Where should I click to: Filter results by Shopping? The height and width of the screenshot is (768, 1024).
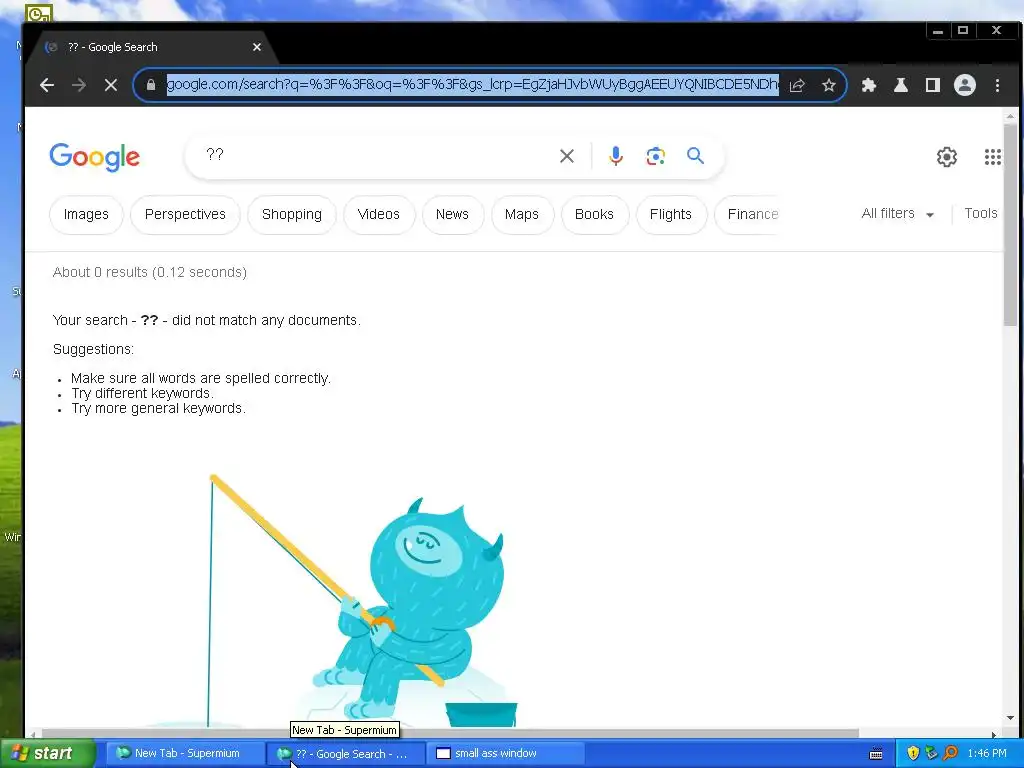coord(292,214)
